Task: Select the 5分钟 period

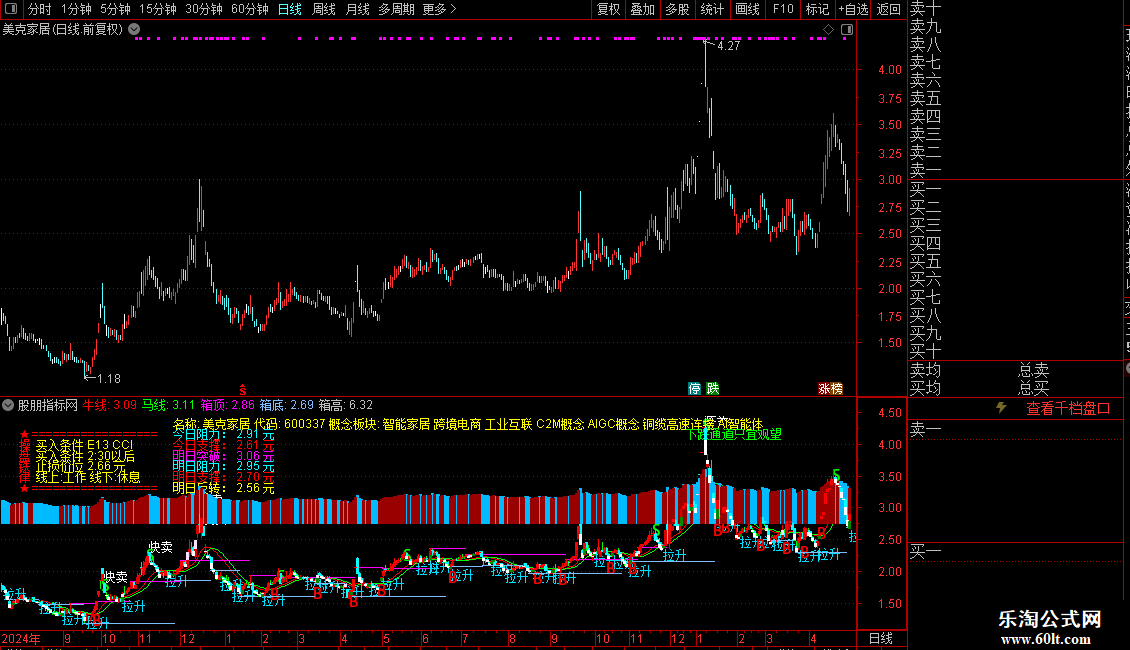Action: point(115,9)
